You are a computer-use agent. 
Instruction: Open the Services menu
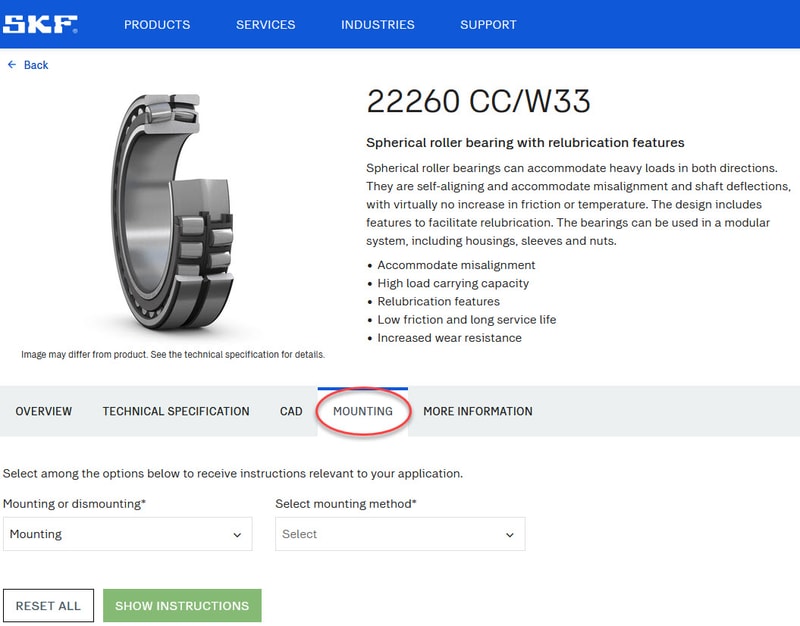click(x=265, y=25)
